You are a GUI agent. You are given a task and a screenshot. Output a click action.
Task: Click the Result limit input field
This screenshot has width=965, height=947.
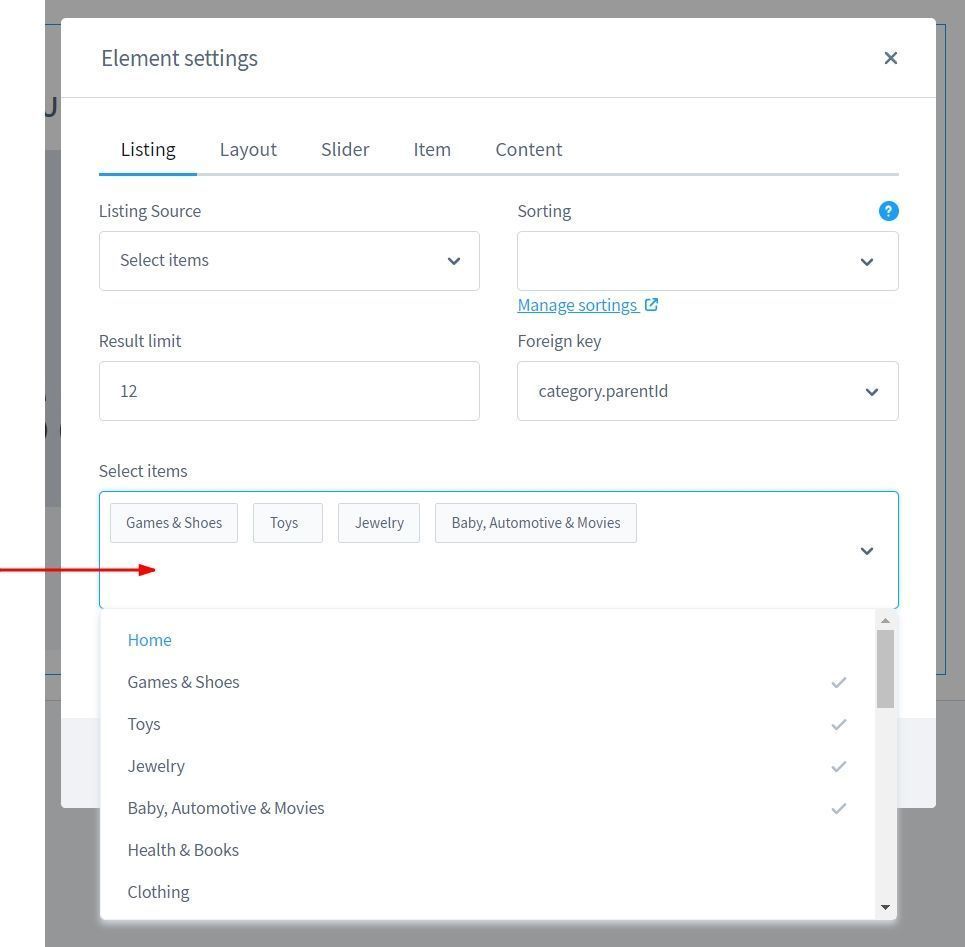(289, 391)
